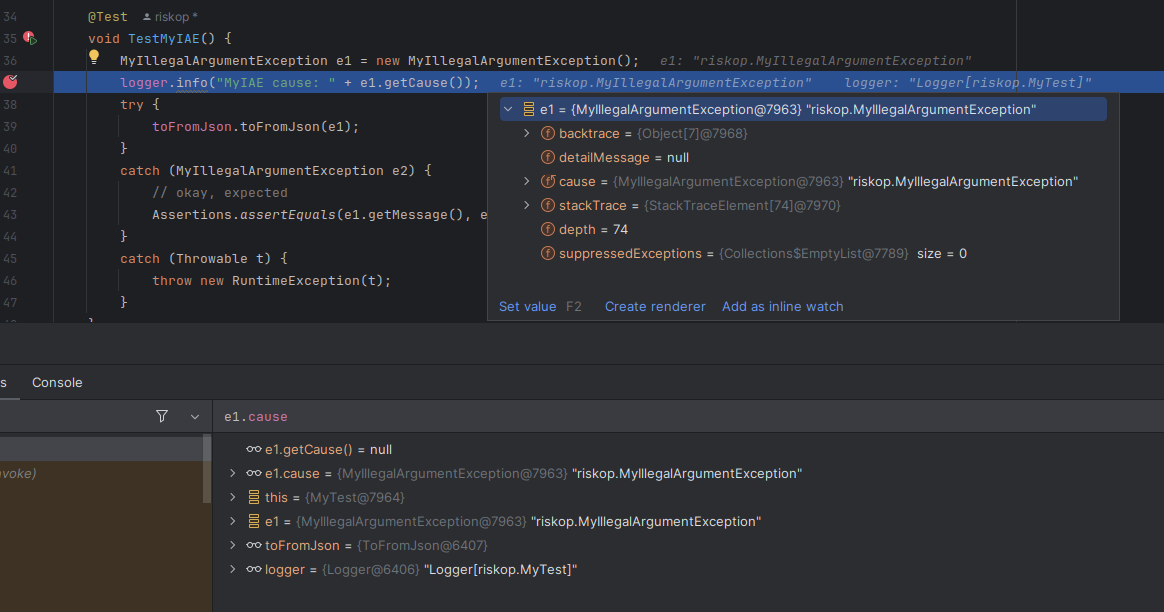The width and height of the screenshot is (1164, 612).
Task: Click the filter funnel icon in frames panel
Action: click(x=162, y=417)
